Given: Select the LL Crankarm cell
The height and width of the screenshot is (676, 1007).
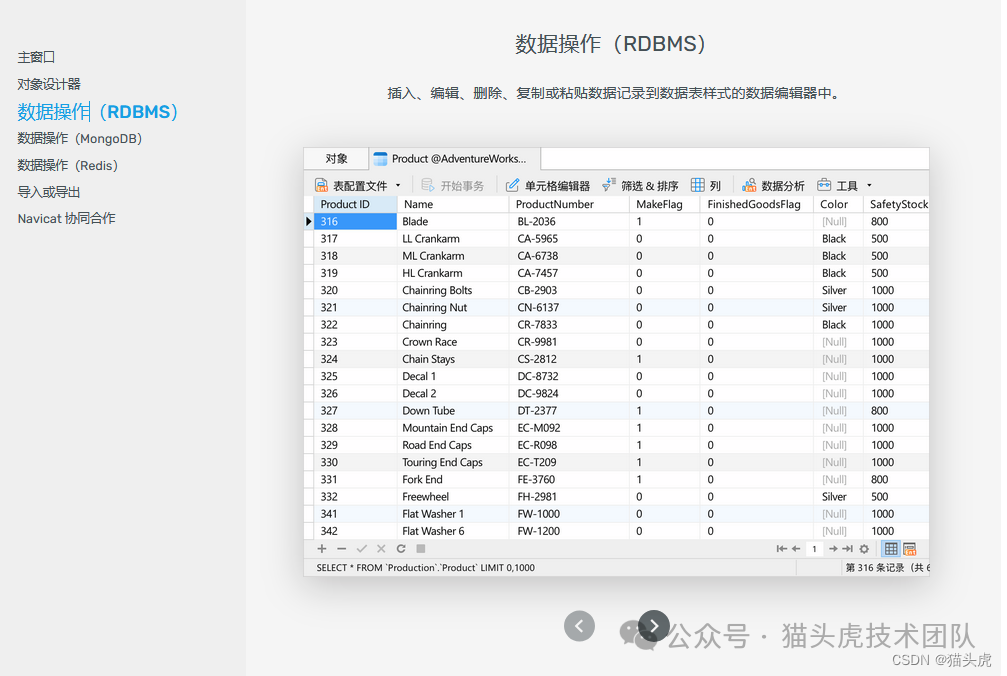Looking at the screenshot, I should (x=453, y=239).
